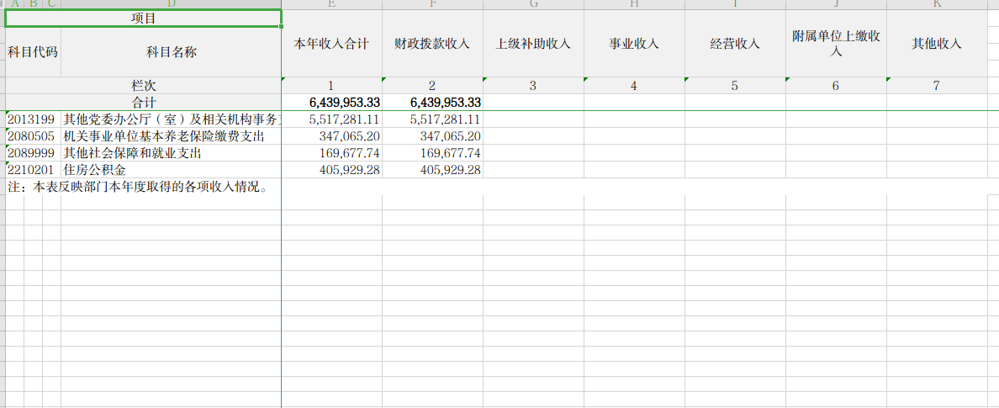Click the note cell starting with 注：本表反映
The width and height of the screenshot is (999, 408).
click(138, 187)
